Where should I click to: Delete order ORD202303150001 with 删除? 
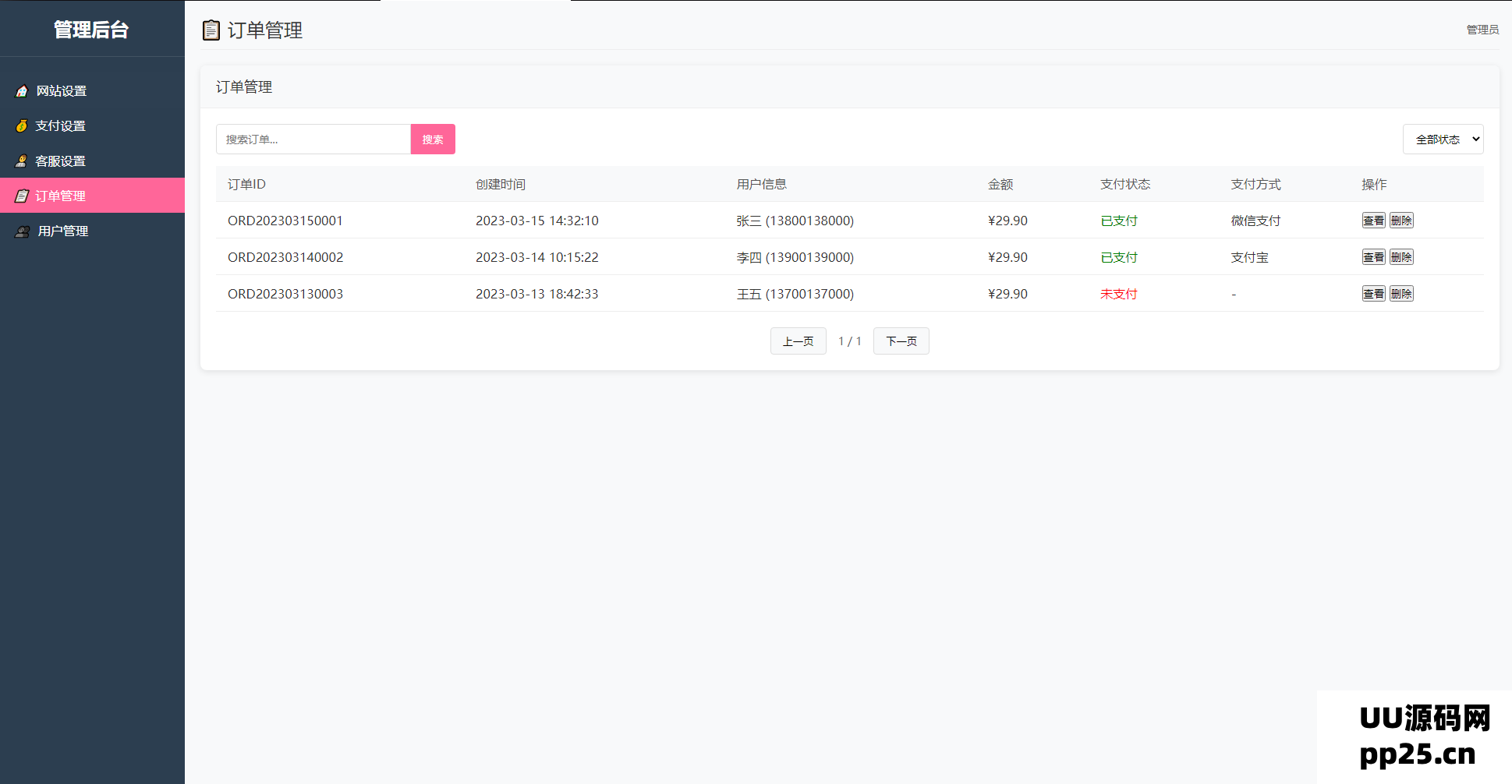[1401, 221]
